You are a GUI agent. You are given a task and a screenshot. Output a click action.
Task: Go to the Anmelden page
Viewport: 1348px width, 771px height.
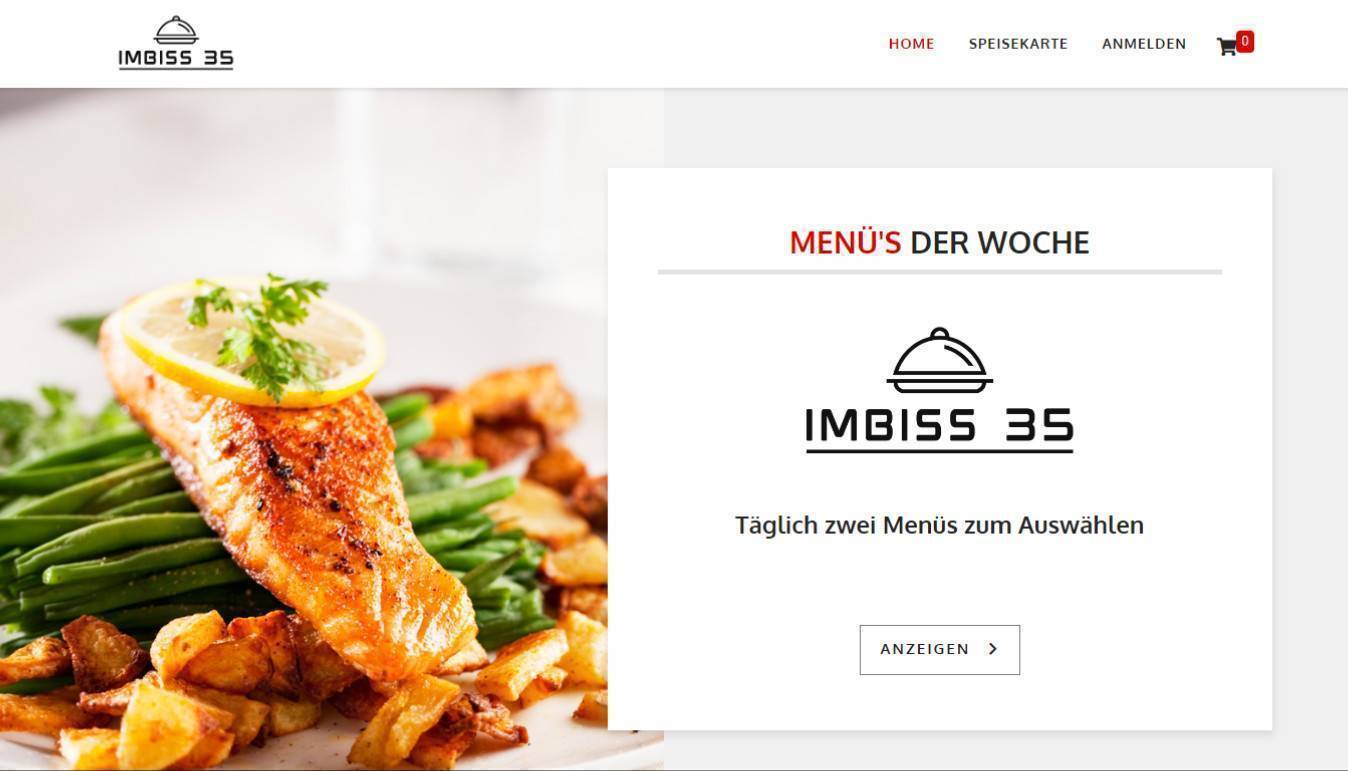point(1144,44)
